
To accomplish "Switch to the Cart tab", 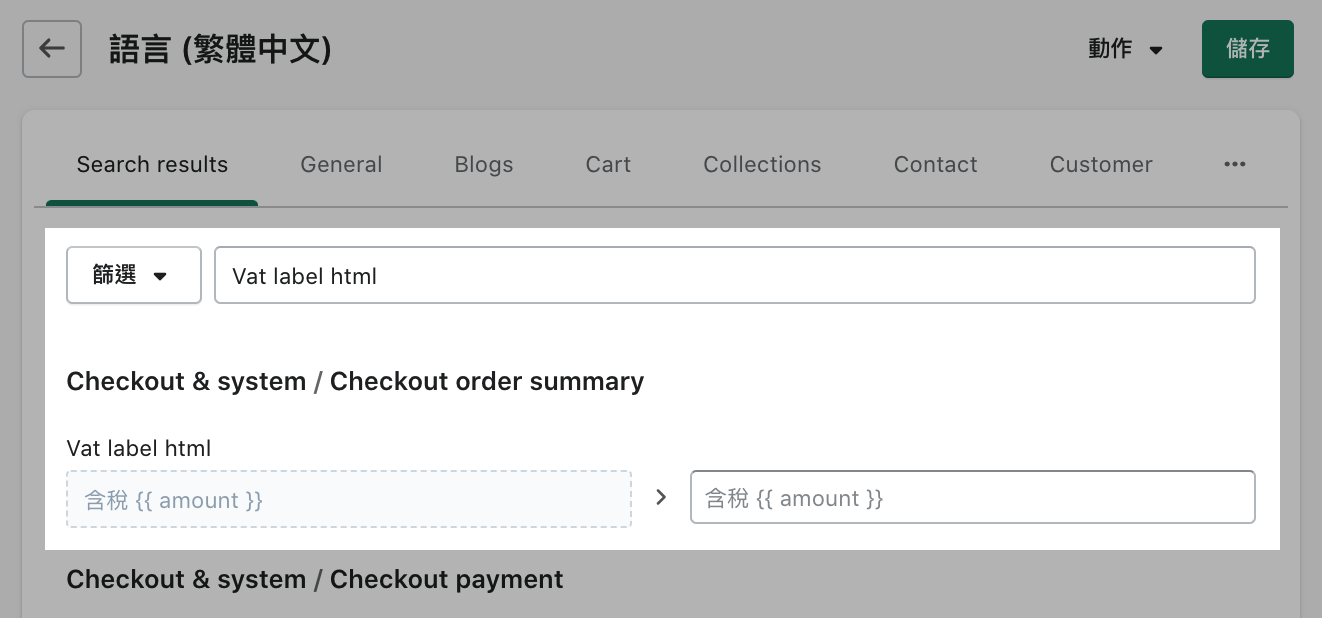I will click(x=607, y=164).
